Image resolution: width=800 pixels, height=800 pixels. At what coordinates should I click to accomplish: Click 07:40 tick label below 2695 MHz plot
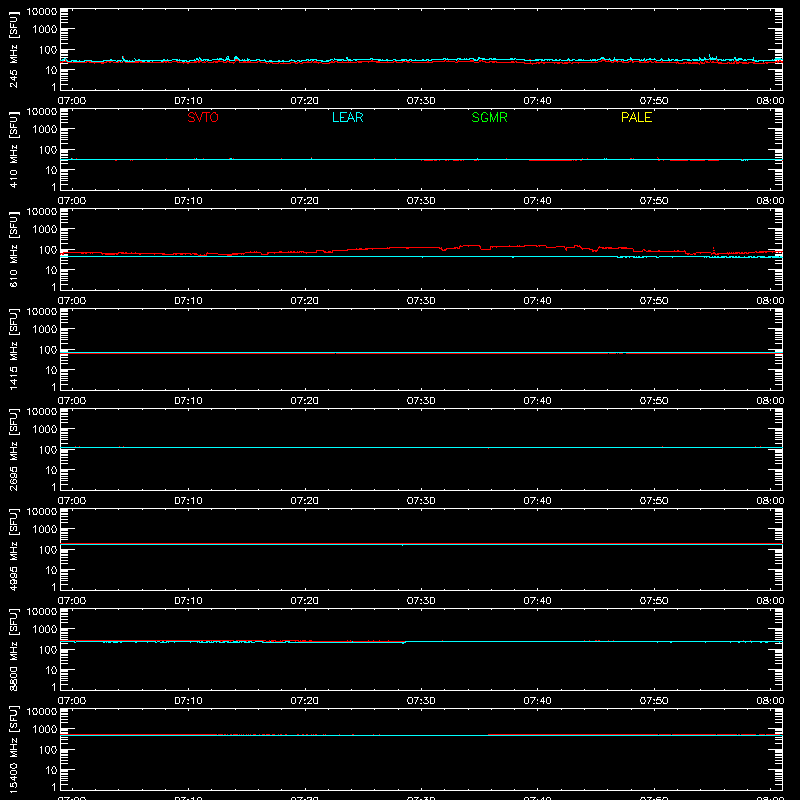537,501
